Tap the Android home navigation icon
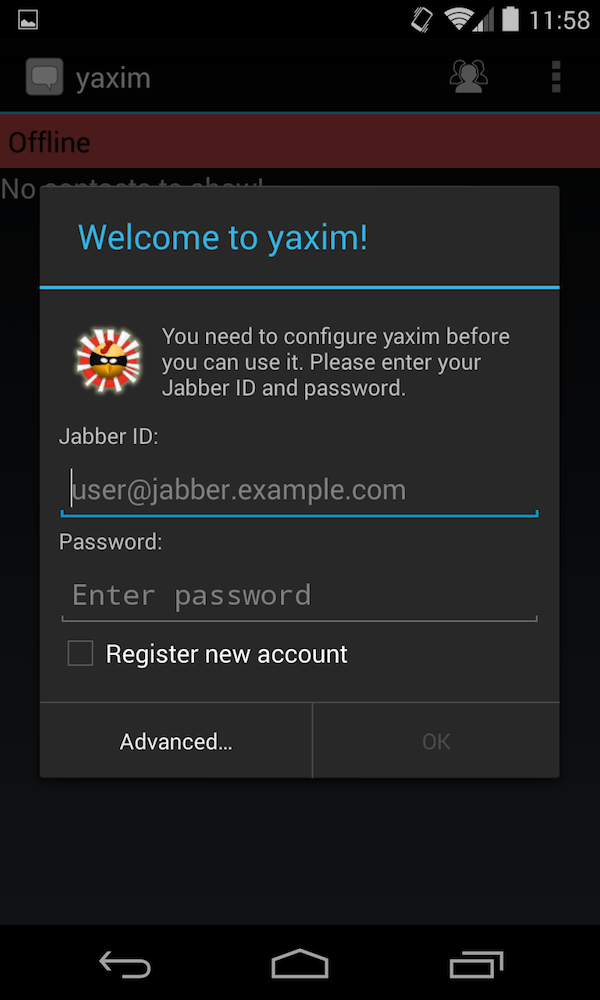The height and width of the screenshot is (1000, 600). tap(300, 964)
